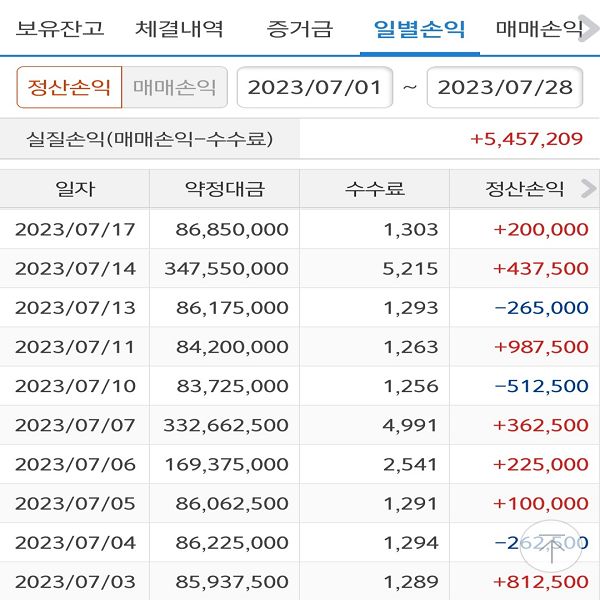Click the 정산손익 table column header
This screenshot has width=600, height=600.
pos(524,189)
